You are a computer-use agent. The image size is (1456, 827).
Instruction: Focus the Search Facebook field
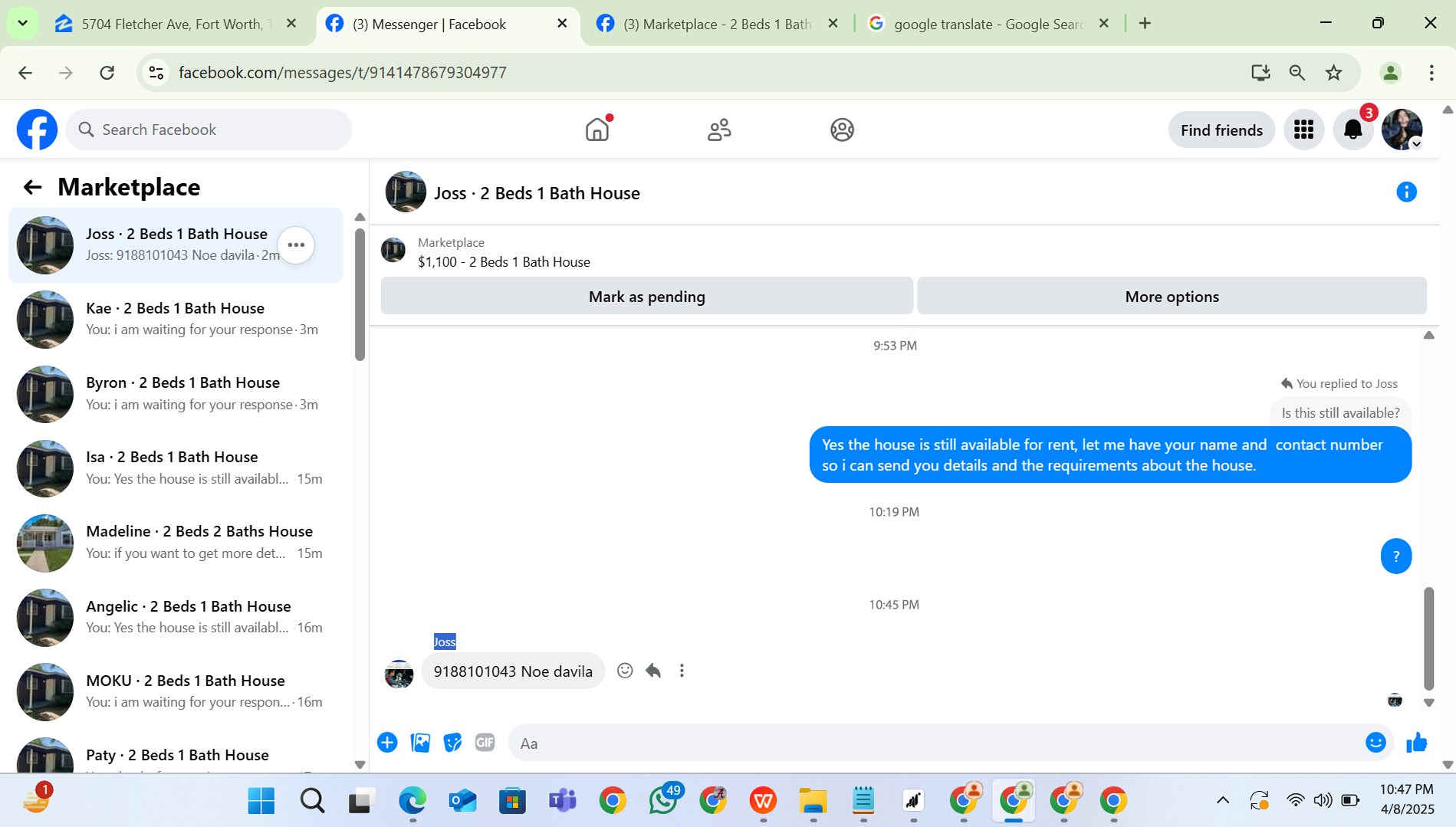tap(209, 130)
